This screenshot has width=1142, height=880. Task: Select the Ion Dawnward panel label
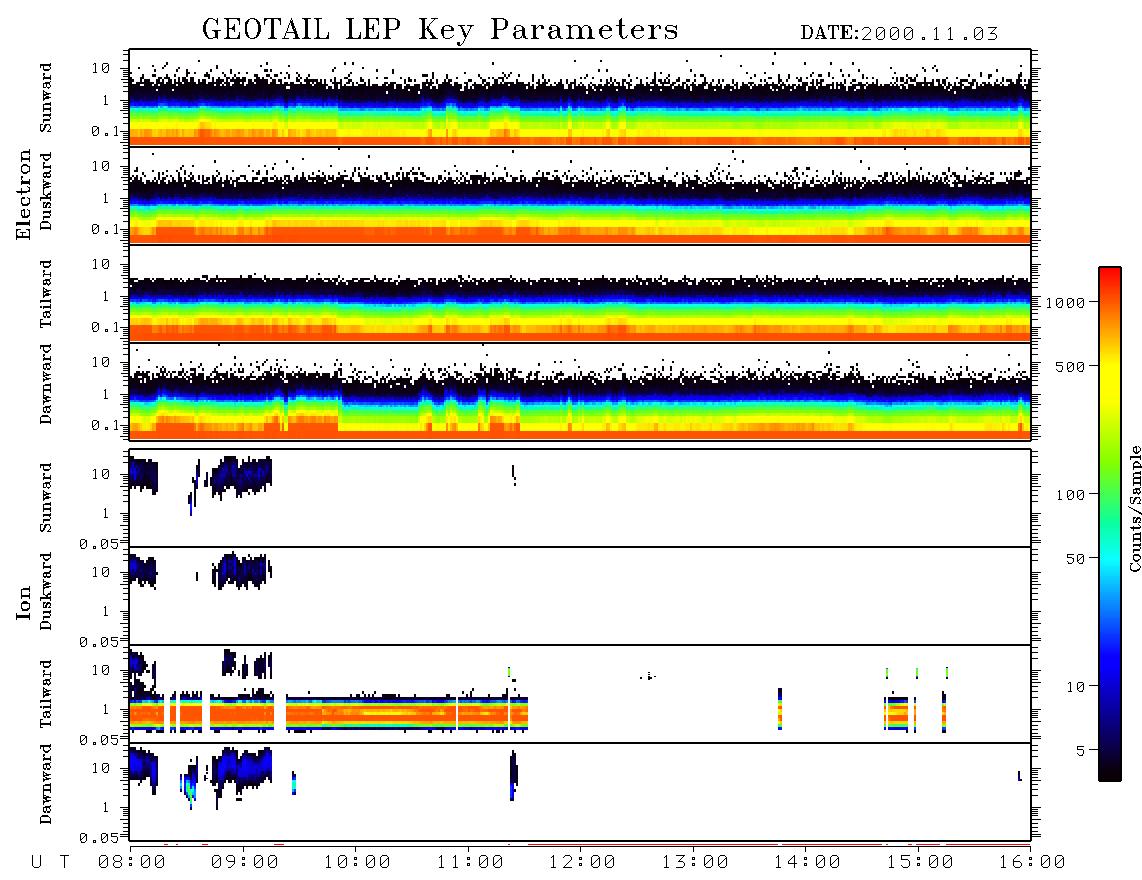(x=46, y=784)
